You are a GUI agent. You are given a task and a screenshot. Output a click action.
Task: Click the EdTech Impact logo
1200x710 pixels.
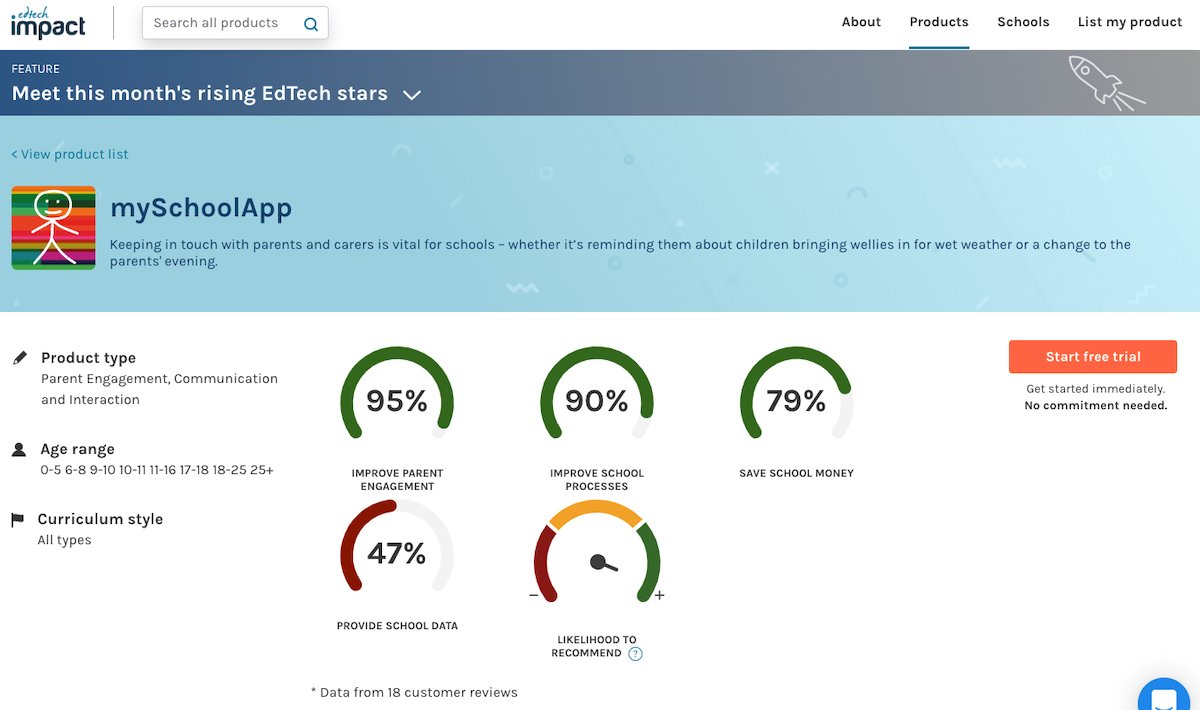click(48, 23)
